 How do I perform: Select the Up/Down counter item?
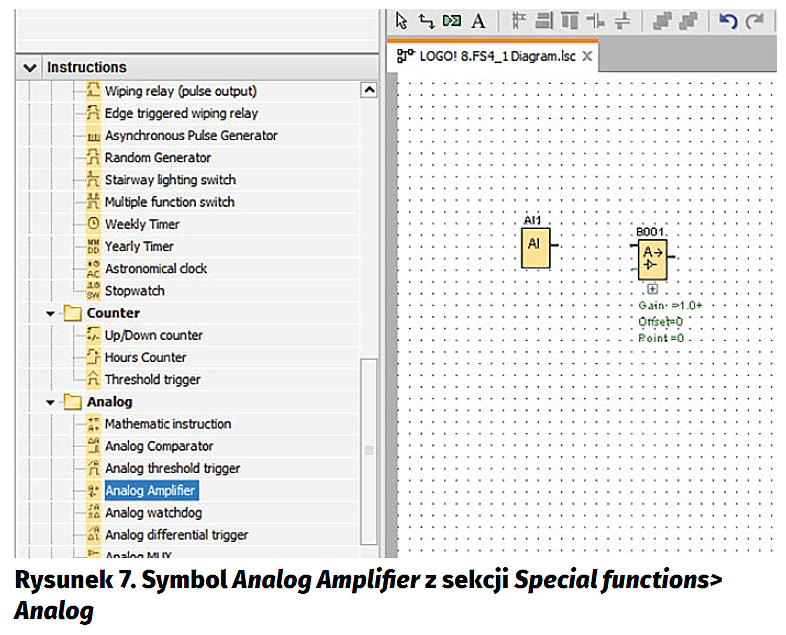point(153,335)
